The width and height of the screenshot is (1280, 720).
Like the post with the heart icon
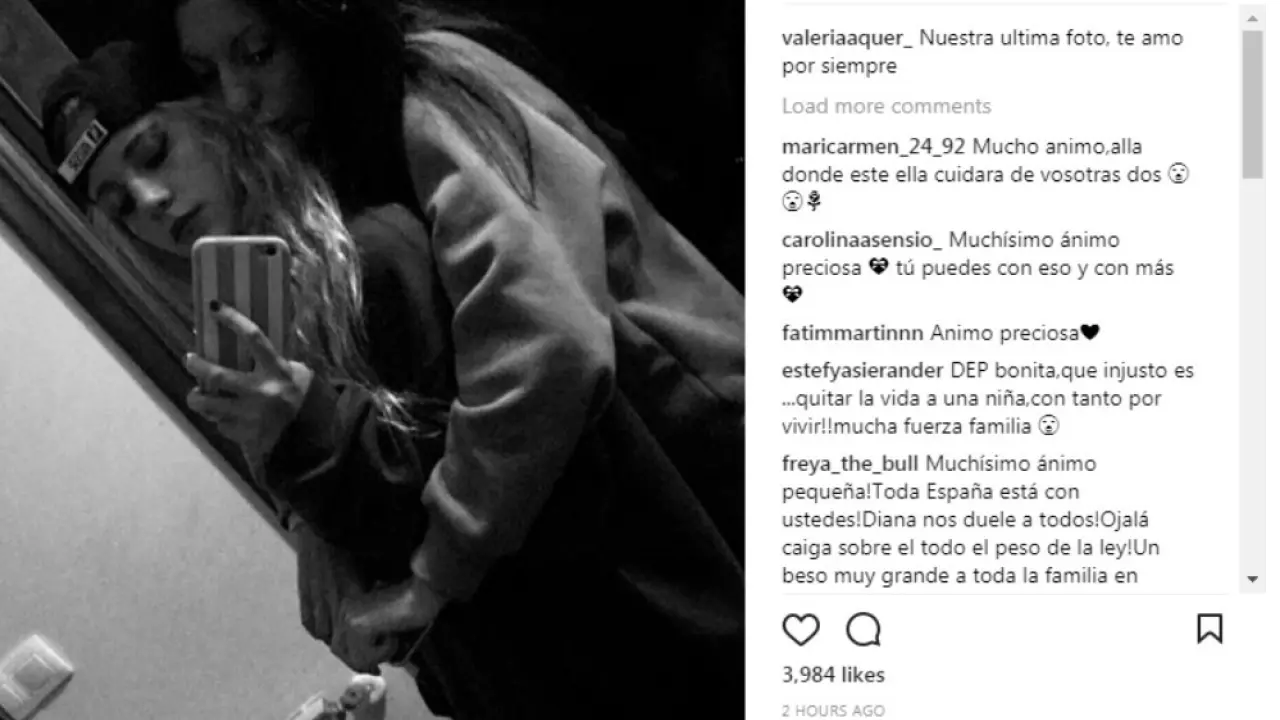point(801,629)
